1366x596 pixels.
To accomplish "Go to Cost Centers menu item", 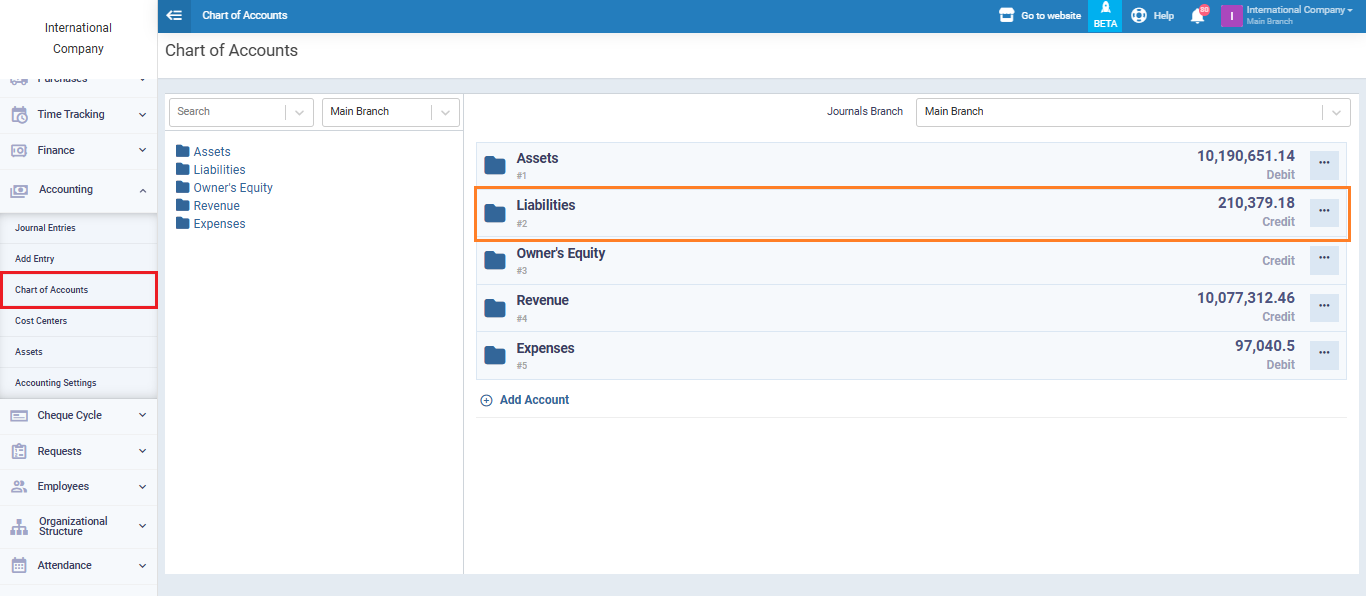I will 41,321.
